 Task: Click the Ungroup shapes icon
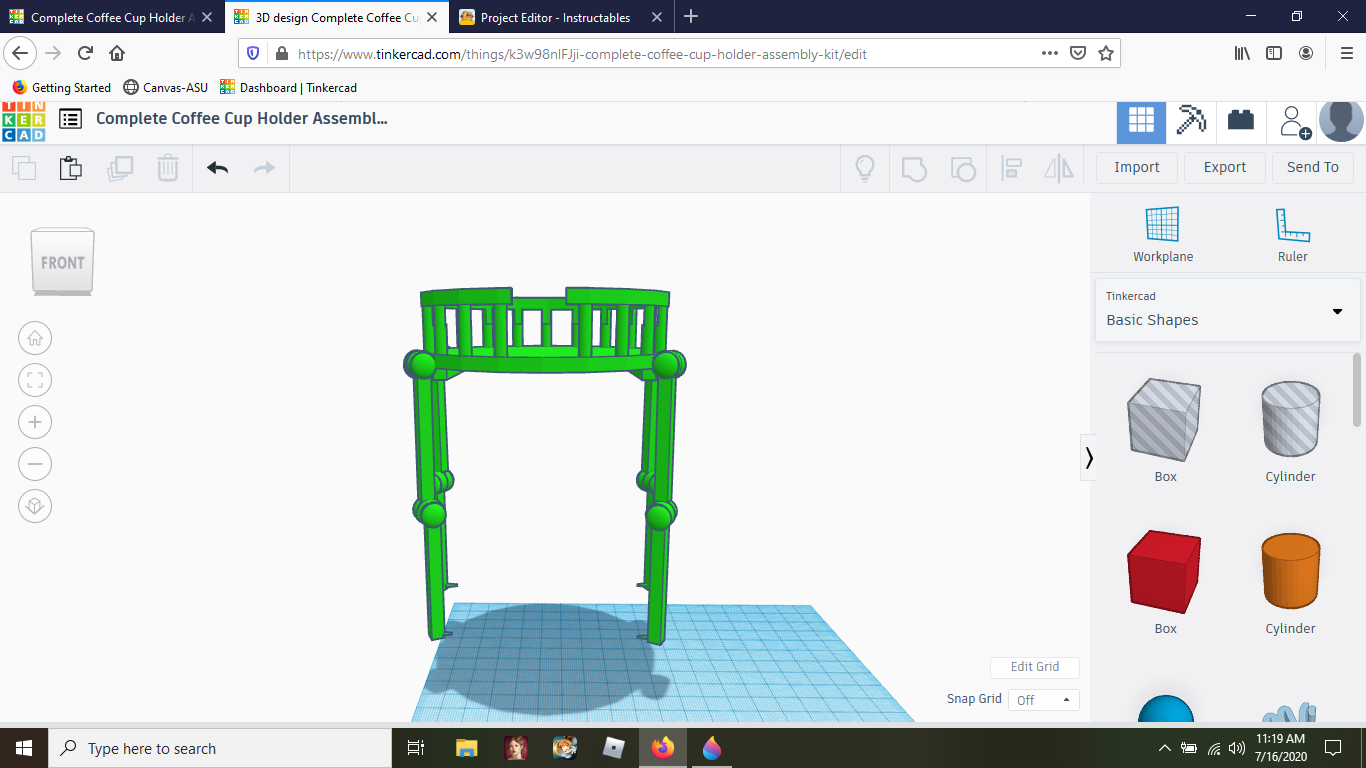coord(962,168)
